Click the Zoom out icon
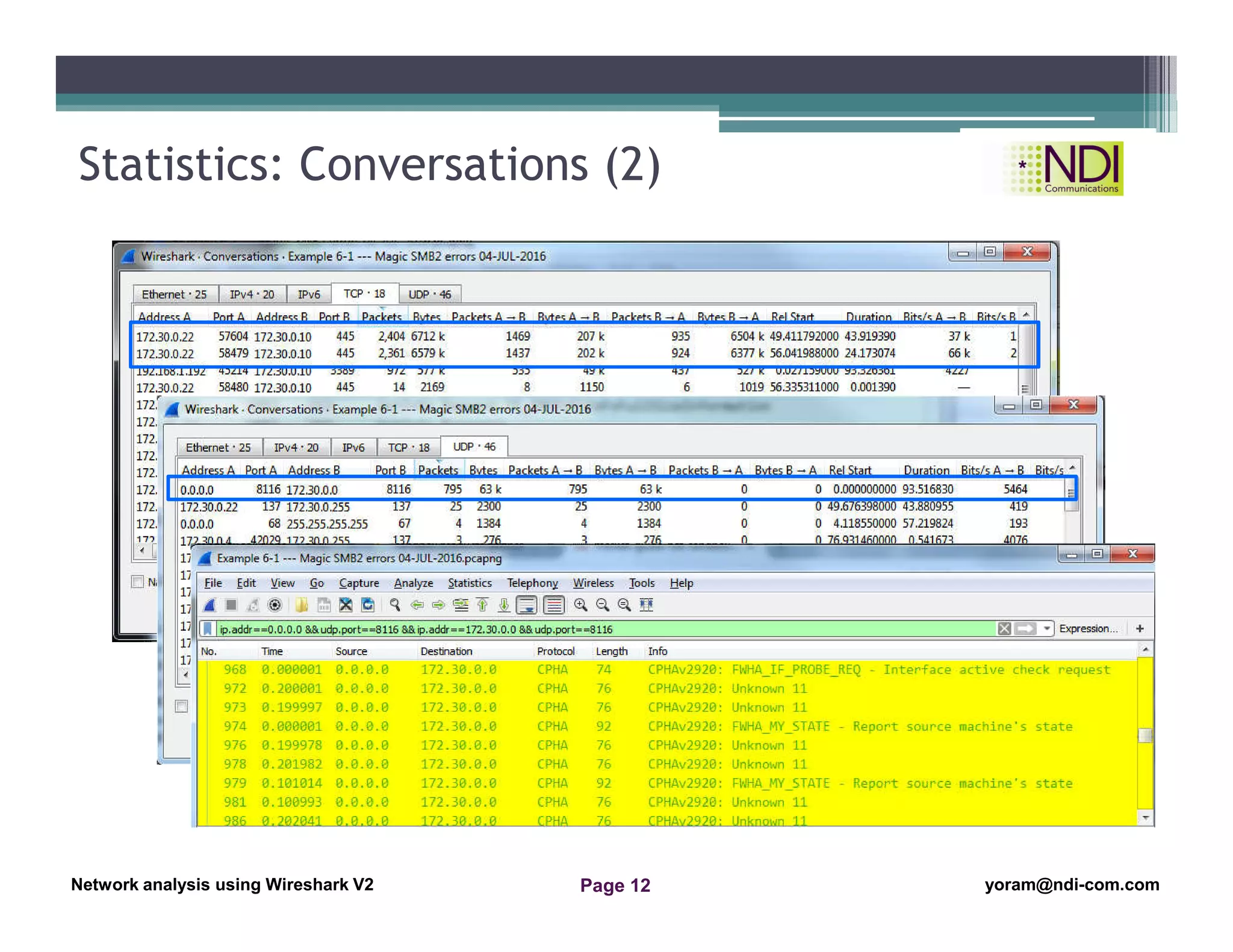This screenshot has height=952, width=1233. coord(603,605)
